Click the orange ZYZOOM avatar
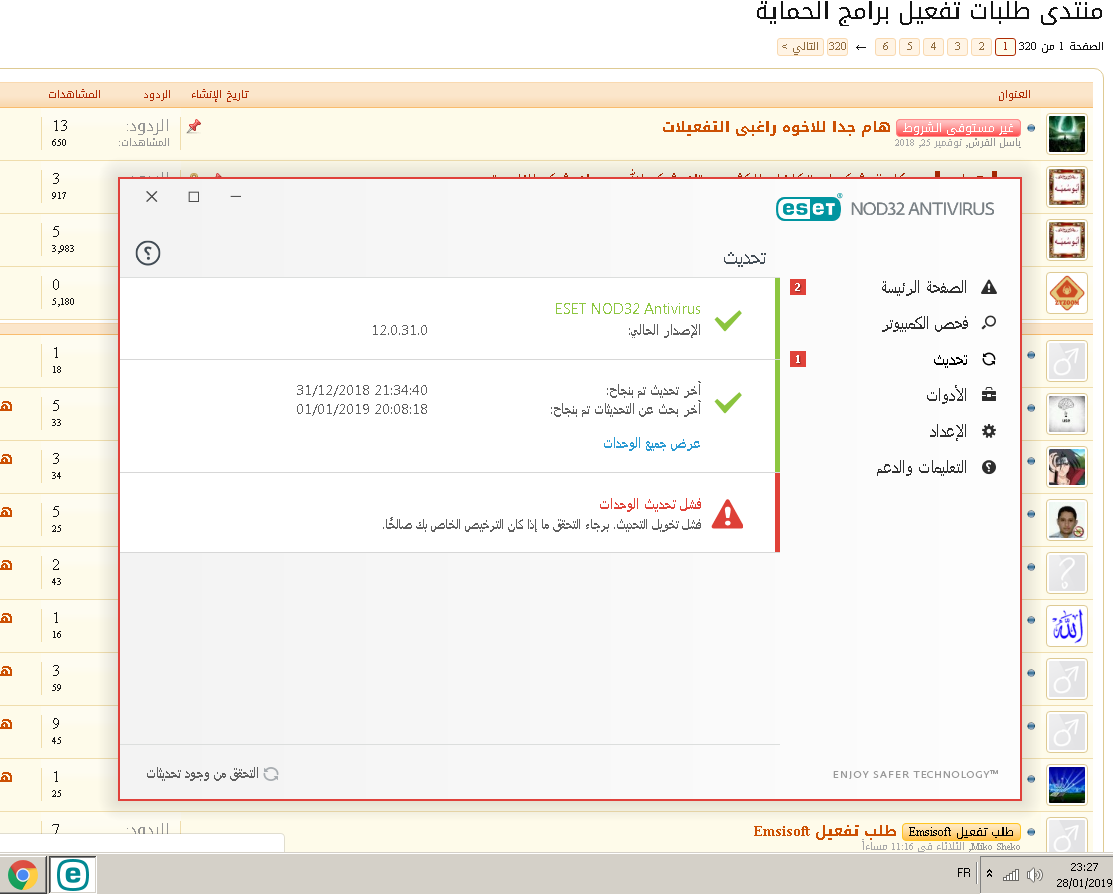The height and width of the screenshot is (894, 1113). coord(1067,293)
